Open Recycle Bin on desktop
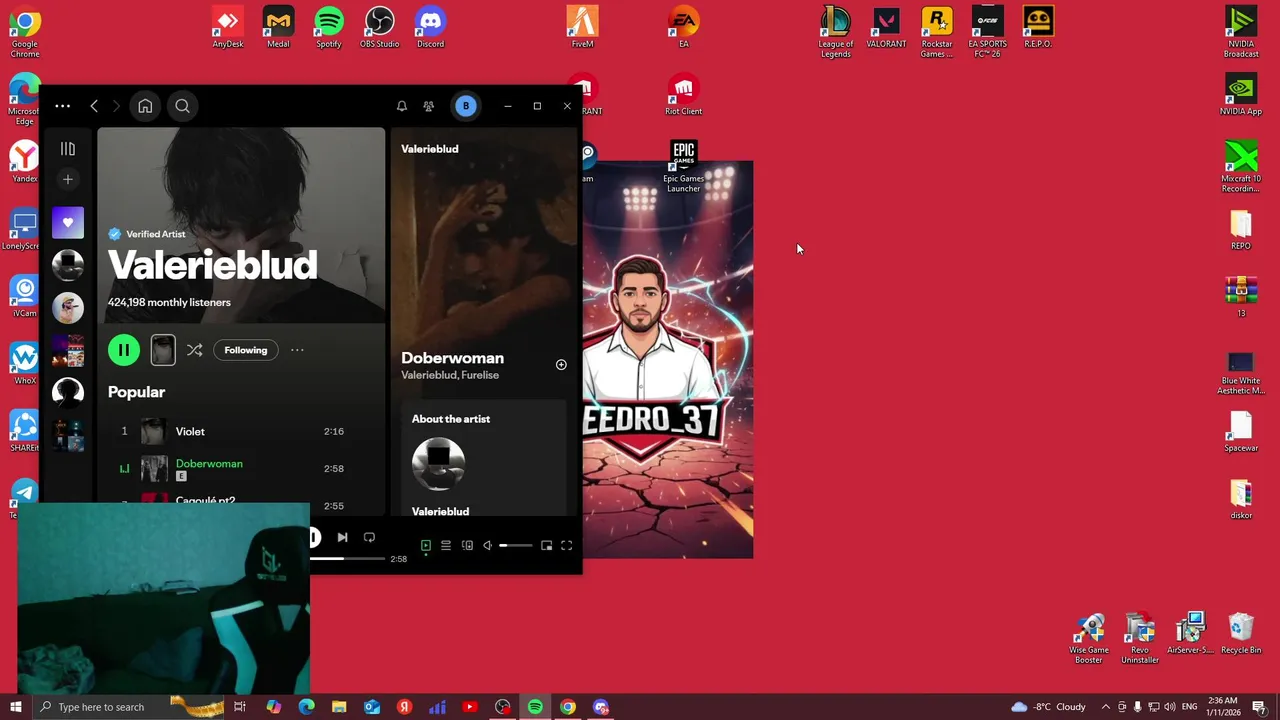The image size is (1280, 720). 1241,634
